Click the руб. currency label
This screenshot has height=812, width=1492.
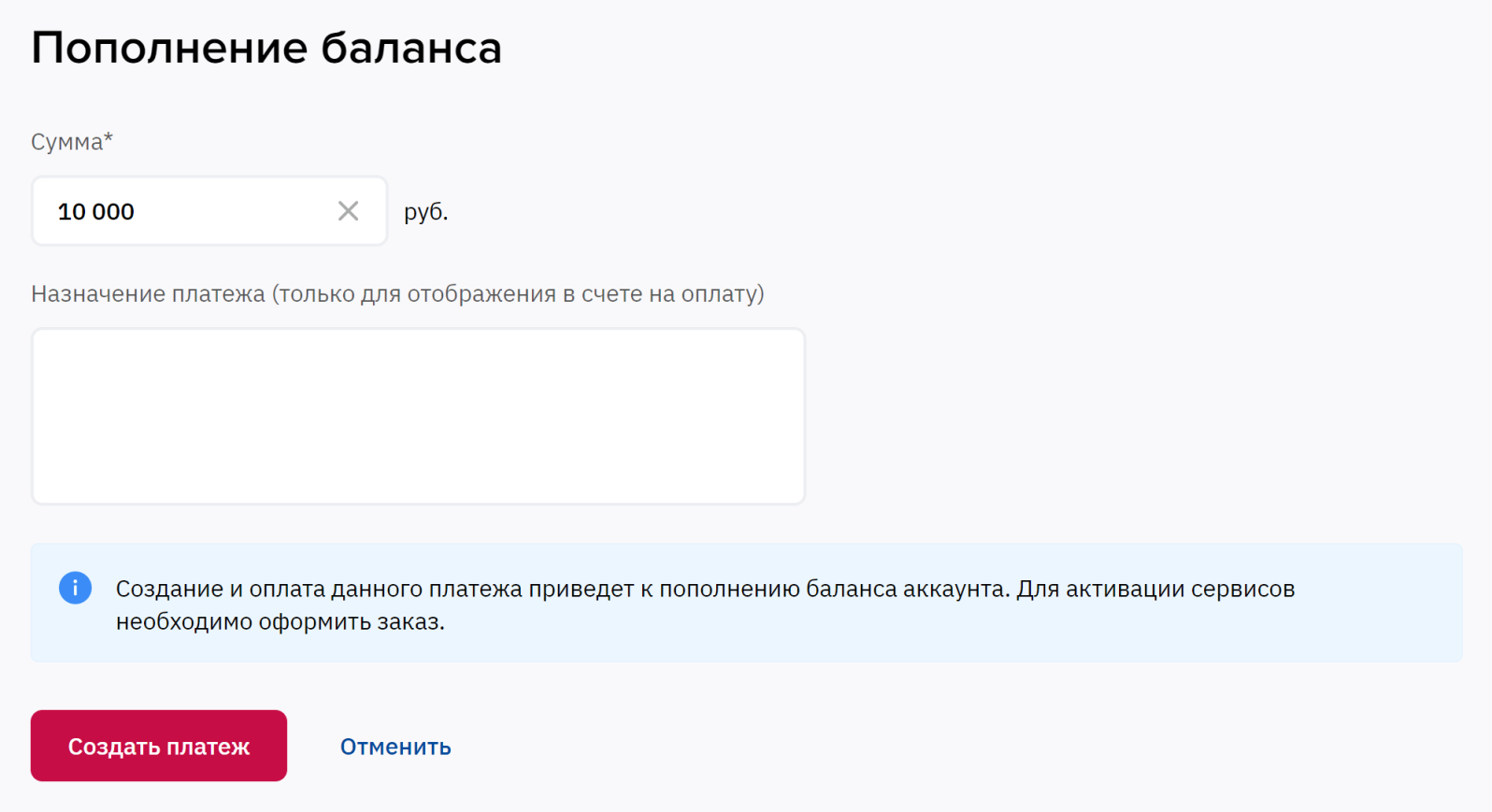point(426,212)
